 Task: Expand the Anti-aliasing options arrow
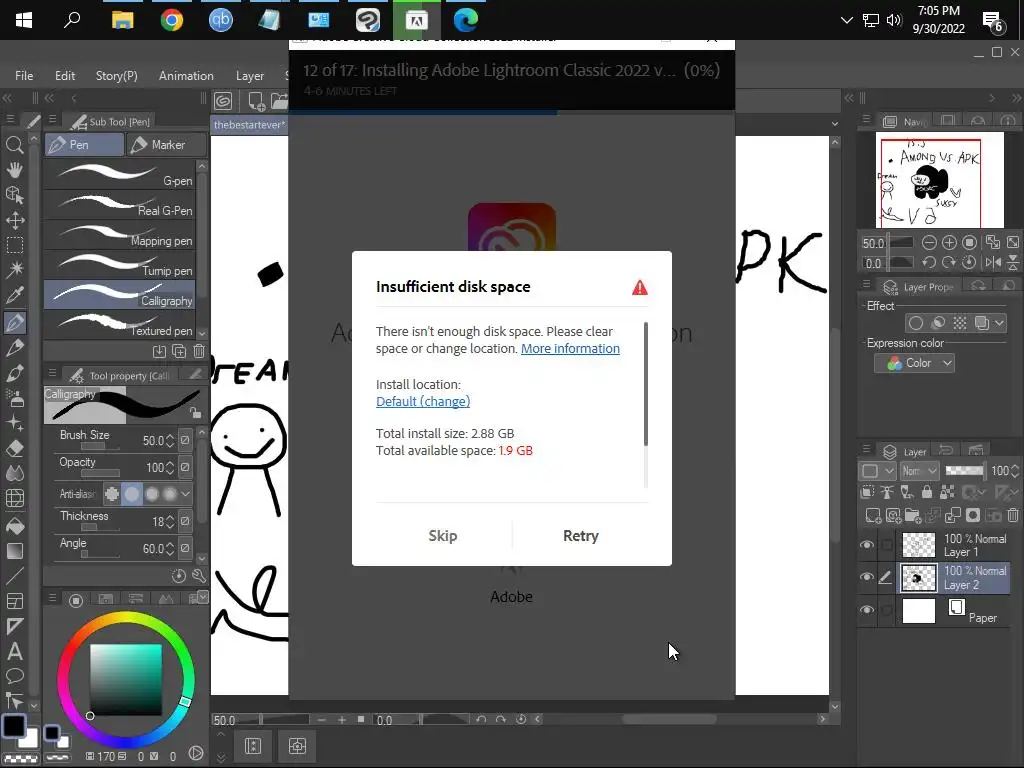coord(186,494)
